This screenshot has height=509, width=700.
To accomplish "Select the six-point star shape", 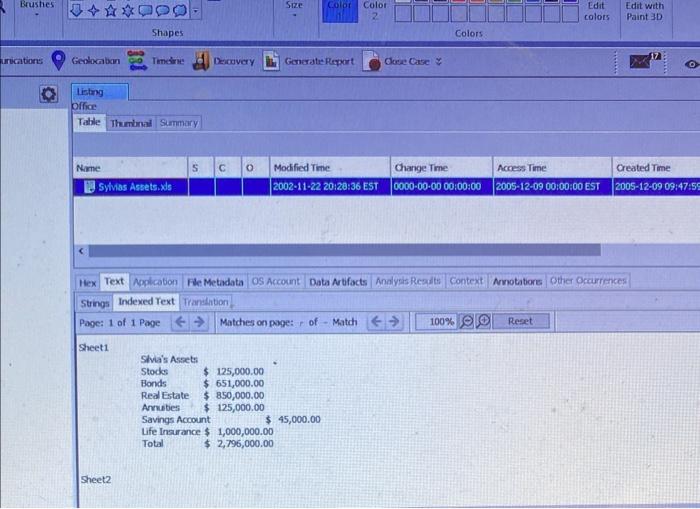I will click(128, 10).
